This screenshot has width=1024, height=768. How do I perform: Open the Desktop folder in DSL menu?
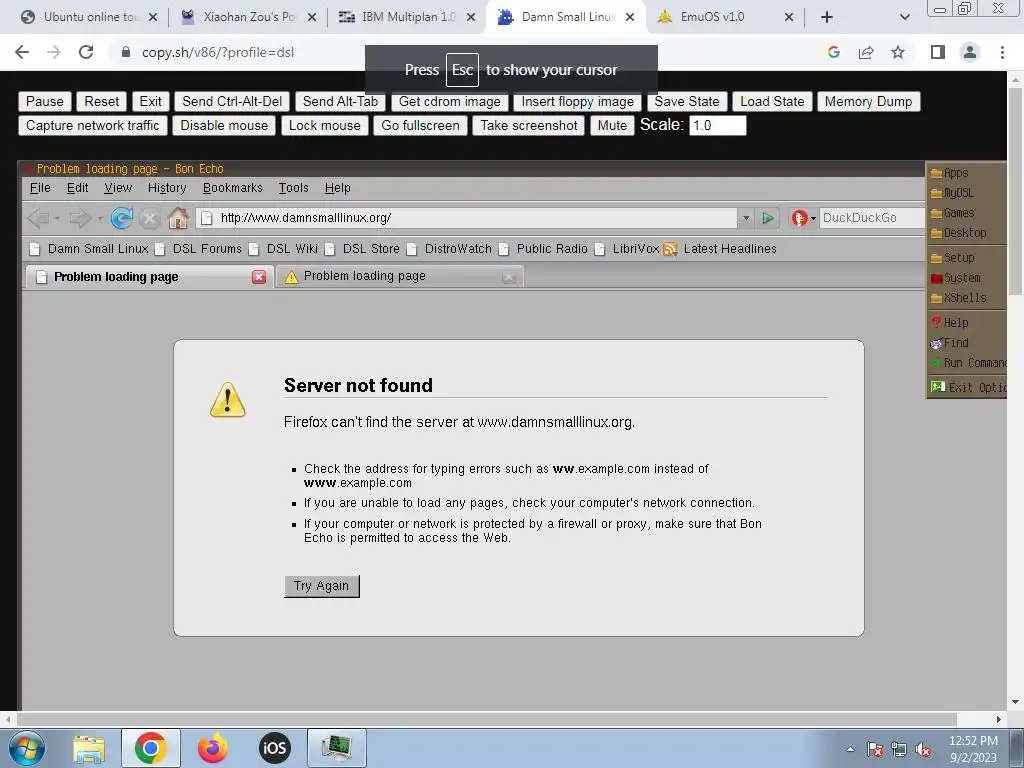[958, 232]
